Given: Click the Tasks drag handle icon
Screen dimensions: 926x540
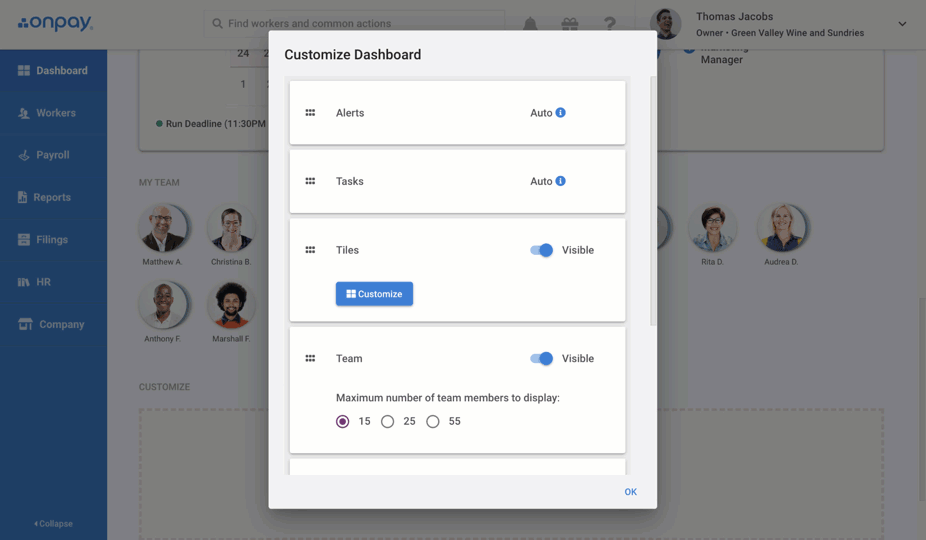Looking at the screenshot, I should click(x=310, y=181).
